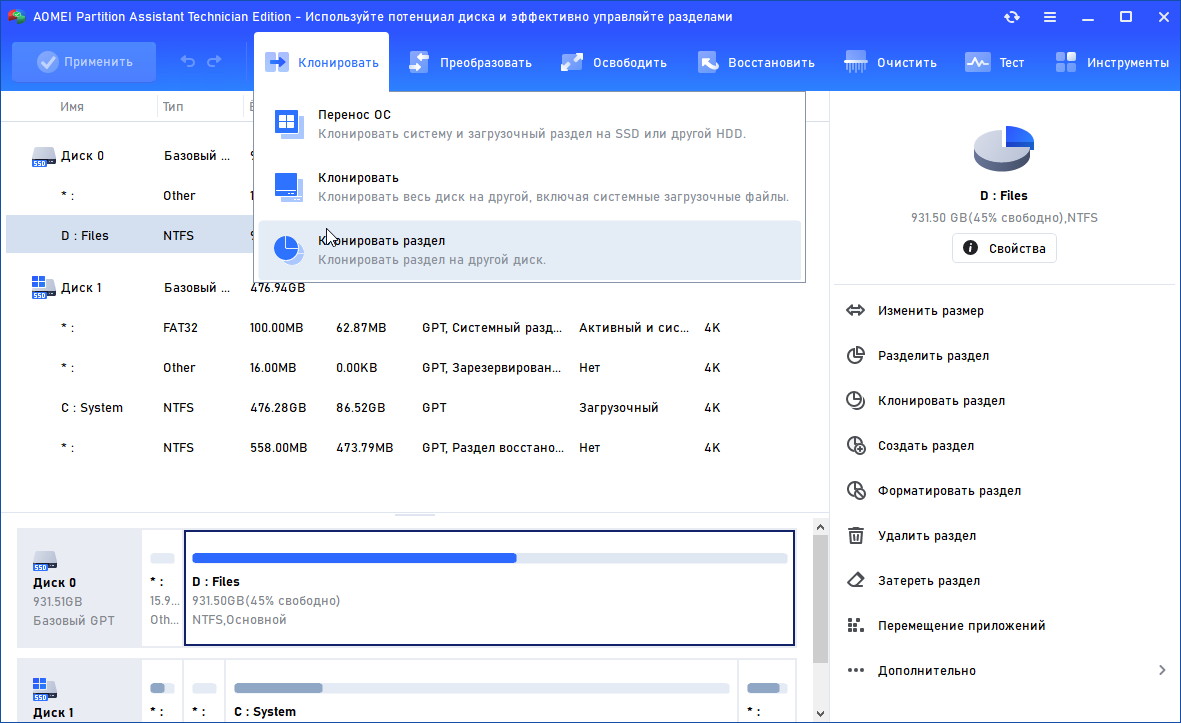1181x723 pixels.
Task: Click the clone pie icon beside side-panel Клонировать раздел
Action: [856, 401]
